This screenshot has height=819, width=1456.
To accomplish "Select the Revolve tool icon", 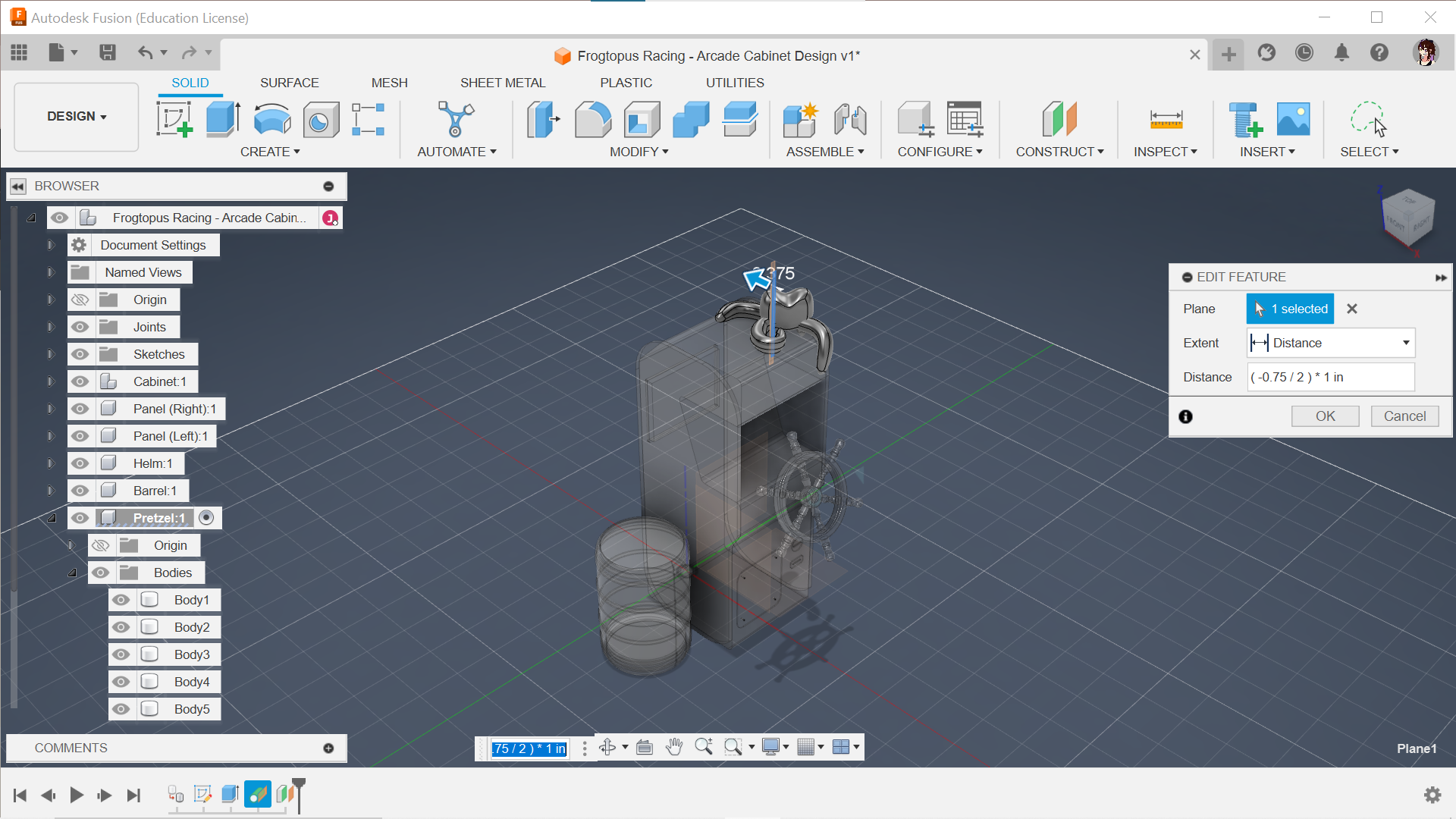I will [272, 120].
